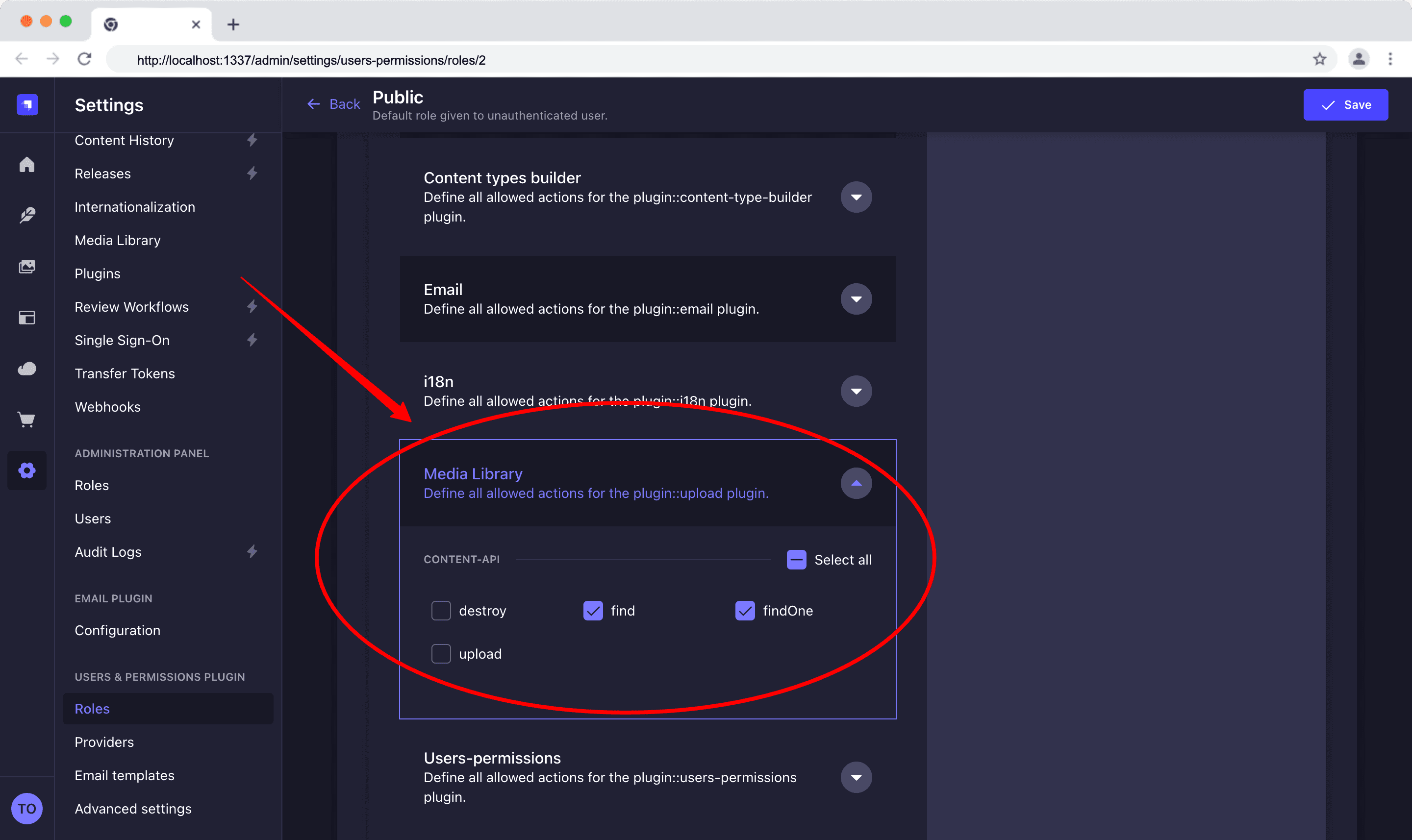
Task: Open the browser profile icon
Action: [1359, 59]
